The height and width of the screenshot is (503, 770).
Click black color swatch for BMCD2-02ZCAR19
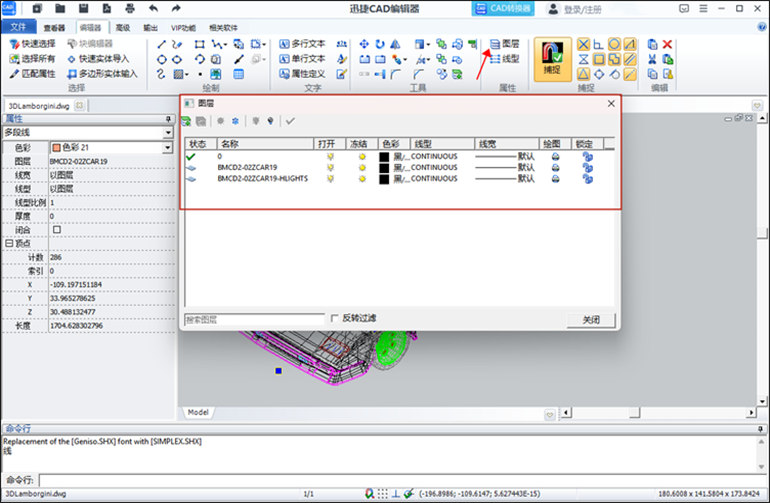pos(384,168)
